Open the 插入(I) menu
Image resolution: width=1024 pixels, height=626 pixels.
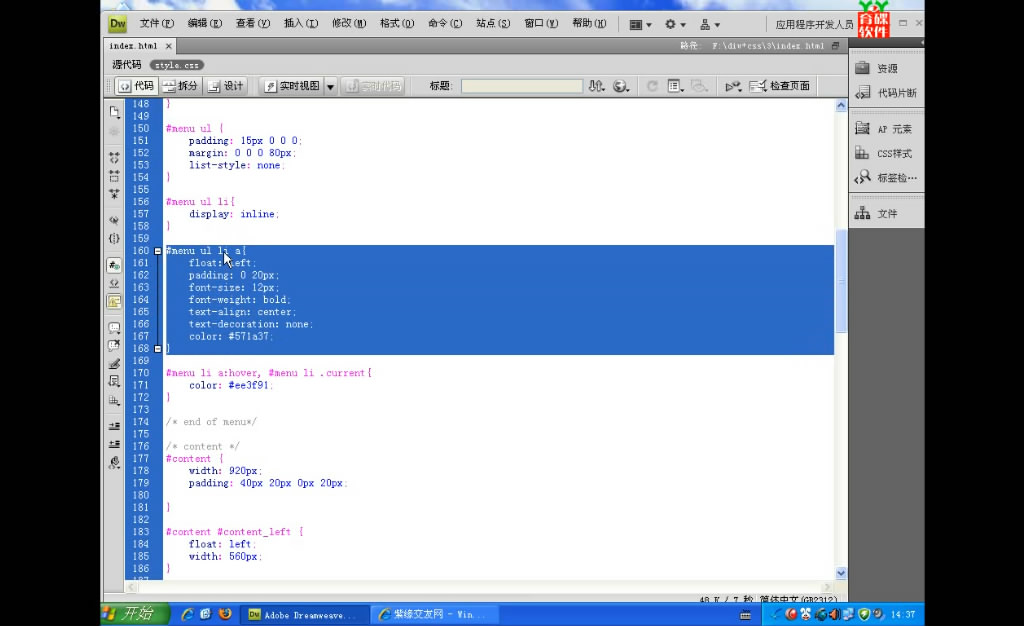pos(301,23)
